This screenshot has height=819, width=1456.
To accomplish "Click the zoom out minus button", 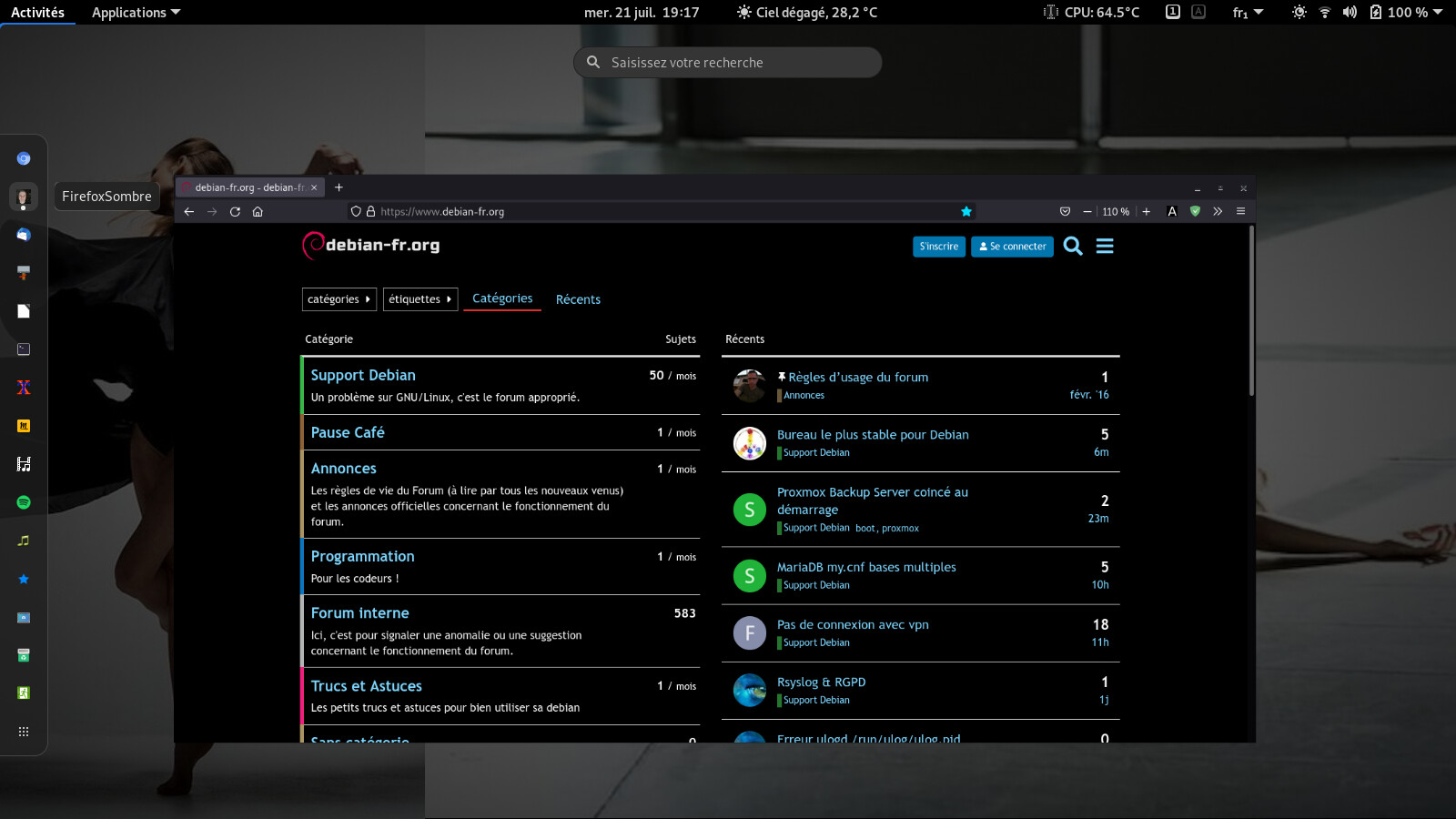I will click(x=1087, y=211).
